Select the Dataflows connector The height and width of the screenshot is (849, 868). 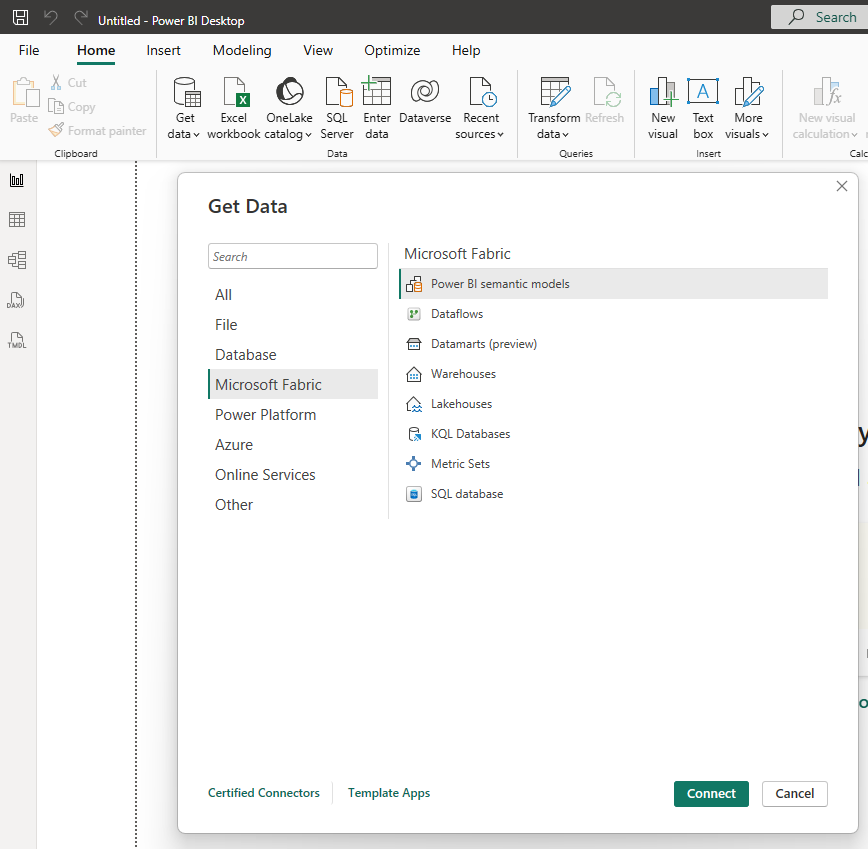[613, 314]
